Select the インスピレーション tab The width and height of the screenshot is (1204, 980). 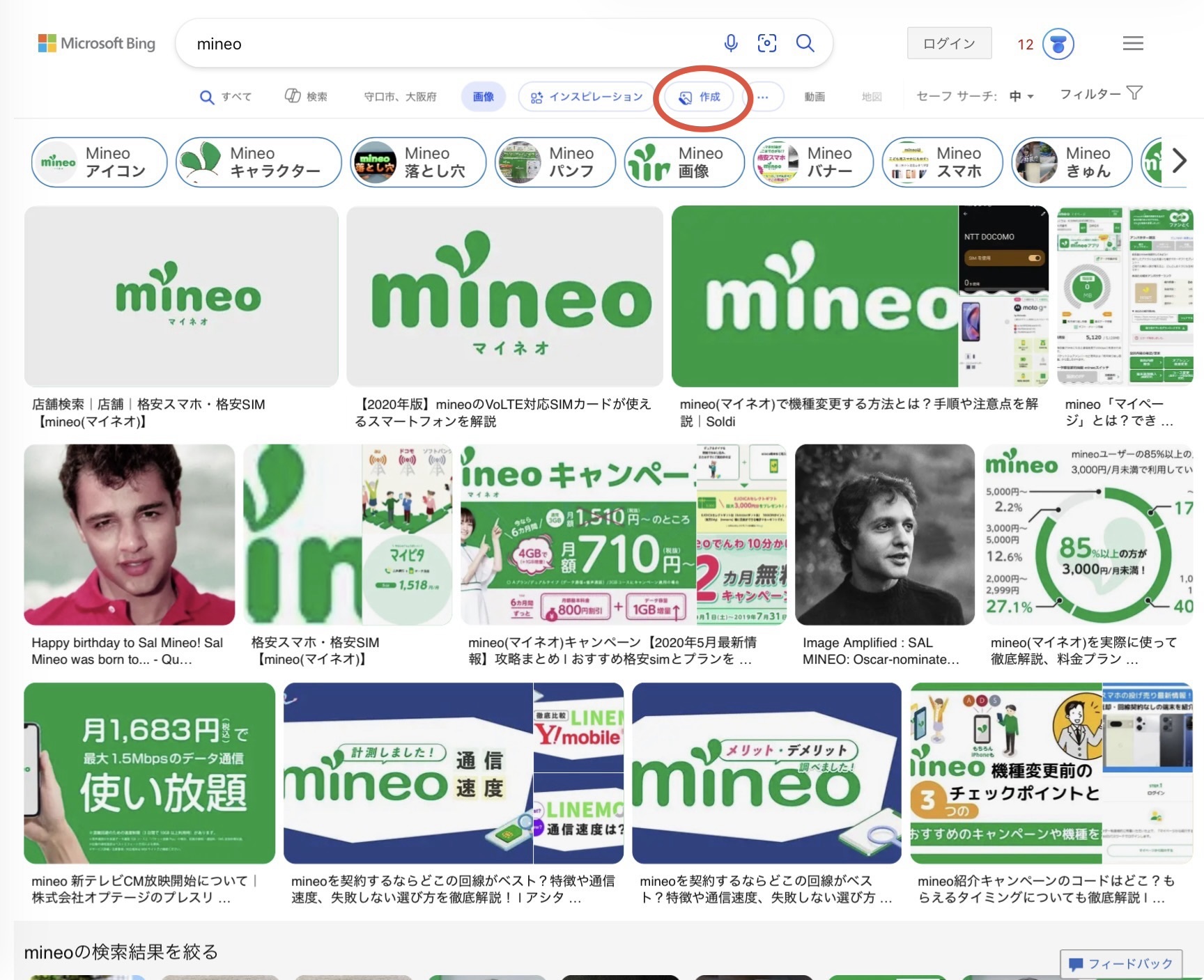[x=586, y=97]
